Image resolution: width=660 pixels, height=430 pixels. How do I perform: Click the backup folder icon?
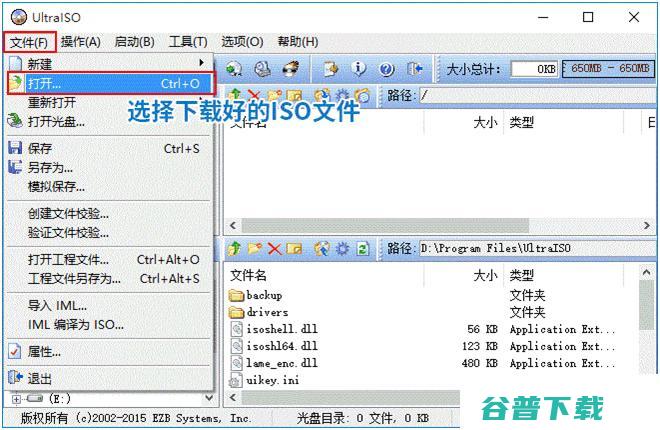point(237,295)
